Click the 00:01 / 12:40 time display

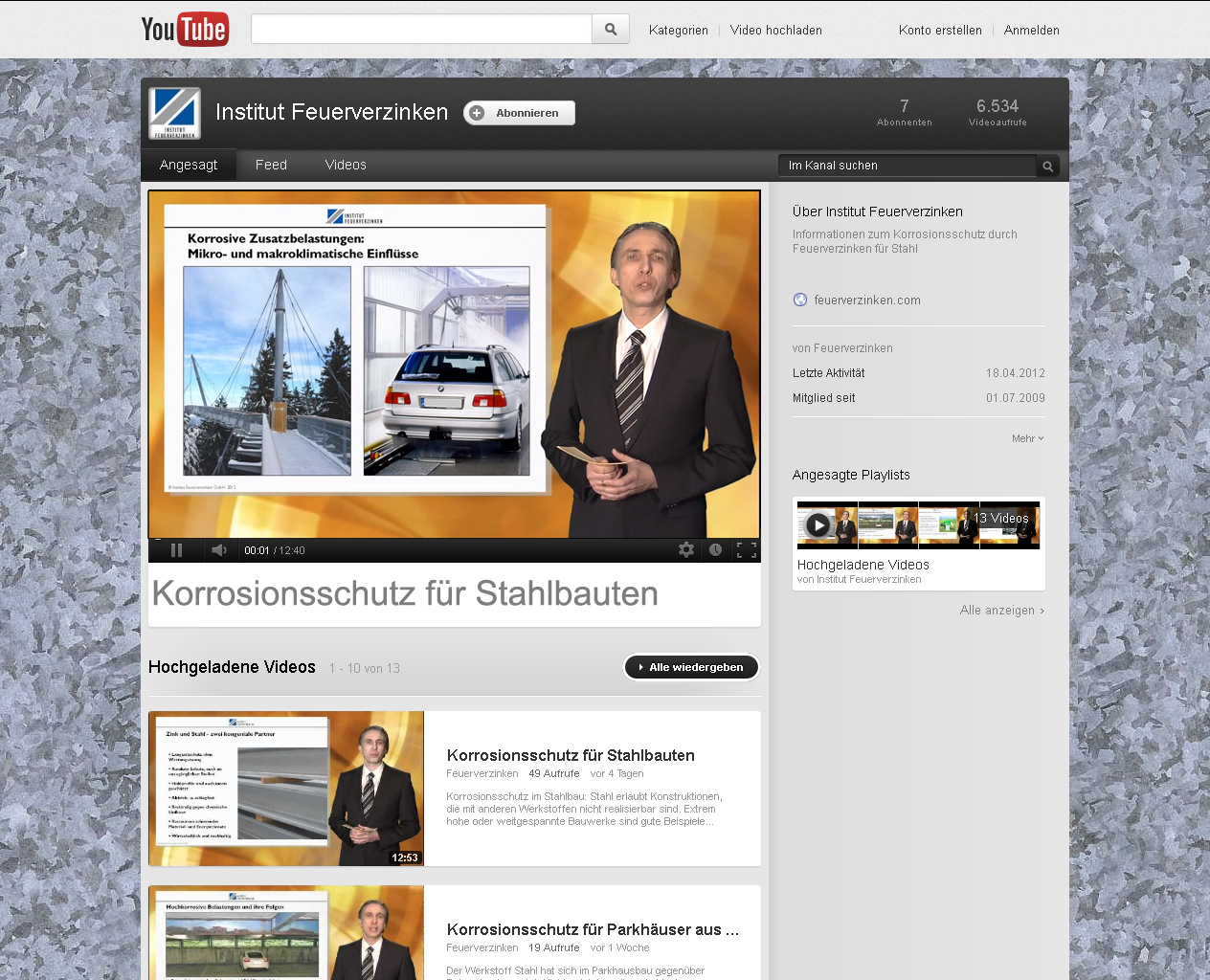[x=275, y=550]
